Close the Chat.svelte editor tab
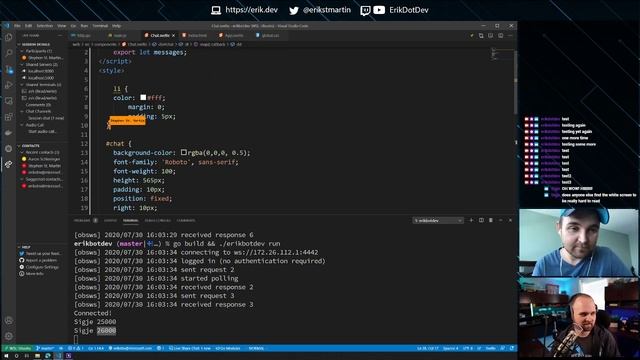This screenshot has width=640, height=360. point(173,36)
